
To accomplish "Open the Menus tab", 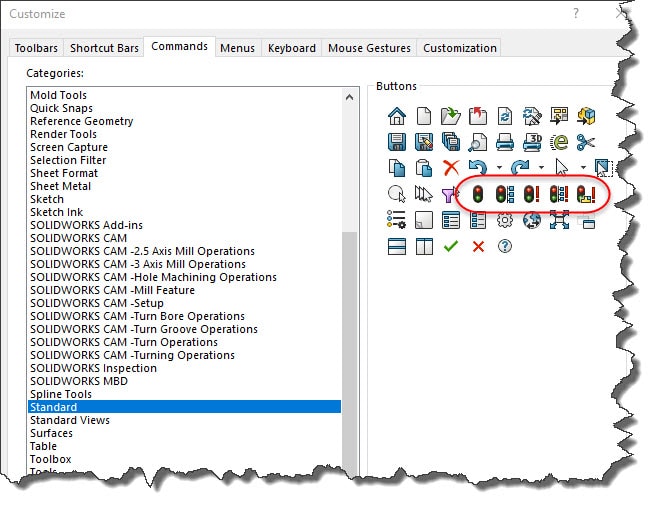I will point(238,48).
